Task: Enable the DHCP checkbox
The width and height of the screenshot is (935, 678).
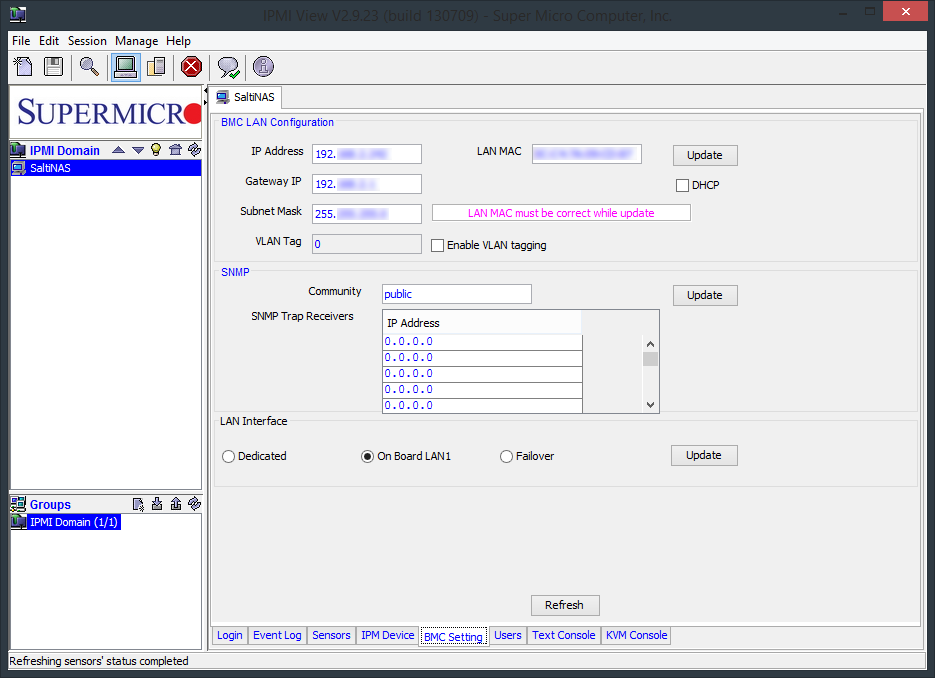Action: click(682, 185)
